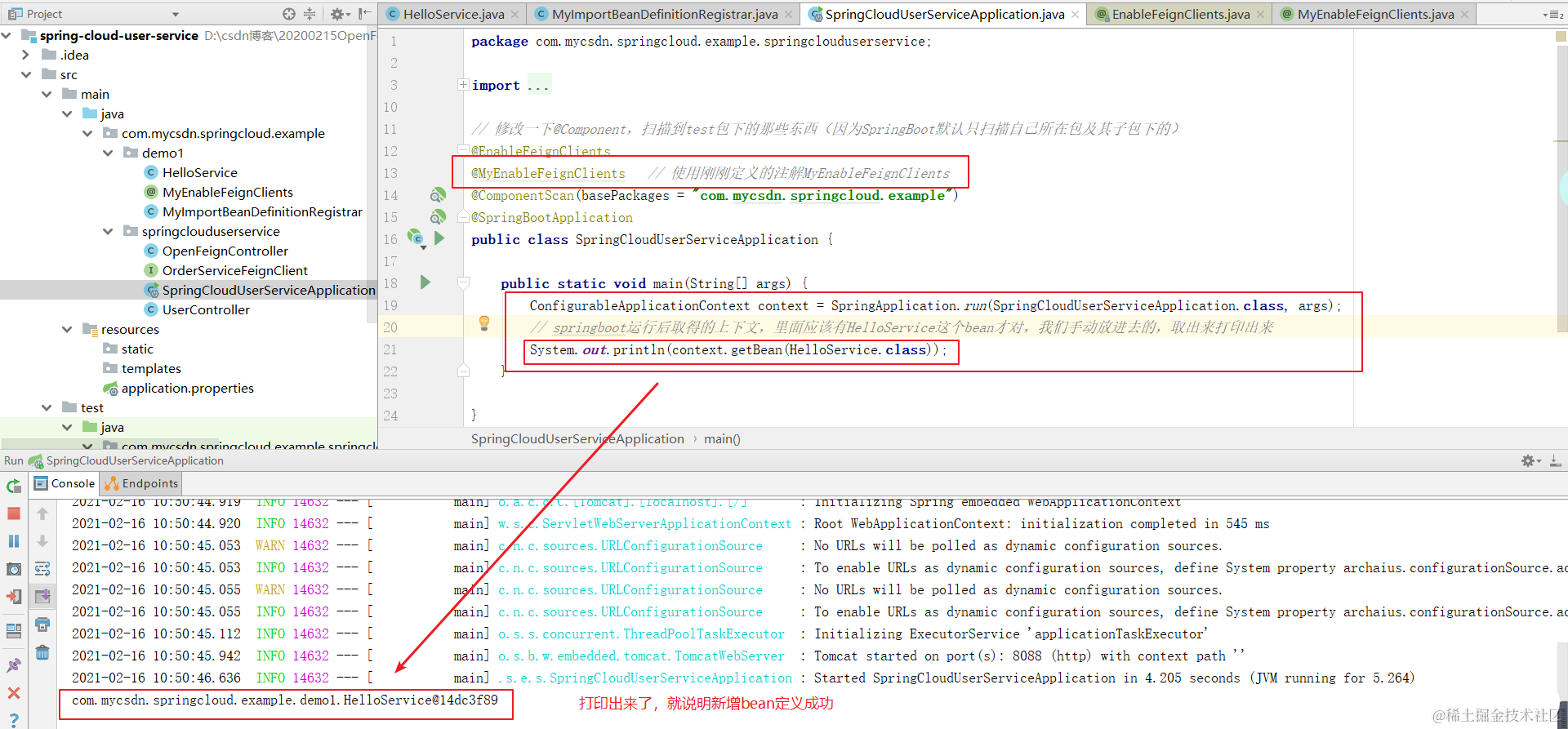The image size is (1568, 729).
Task: Click the yellow intention lightbulb on line 20
Action: click(484, 323)
